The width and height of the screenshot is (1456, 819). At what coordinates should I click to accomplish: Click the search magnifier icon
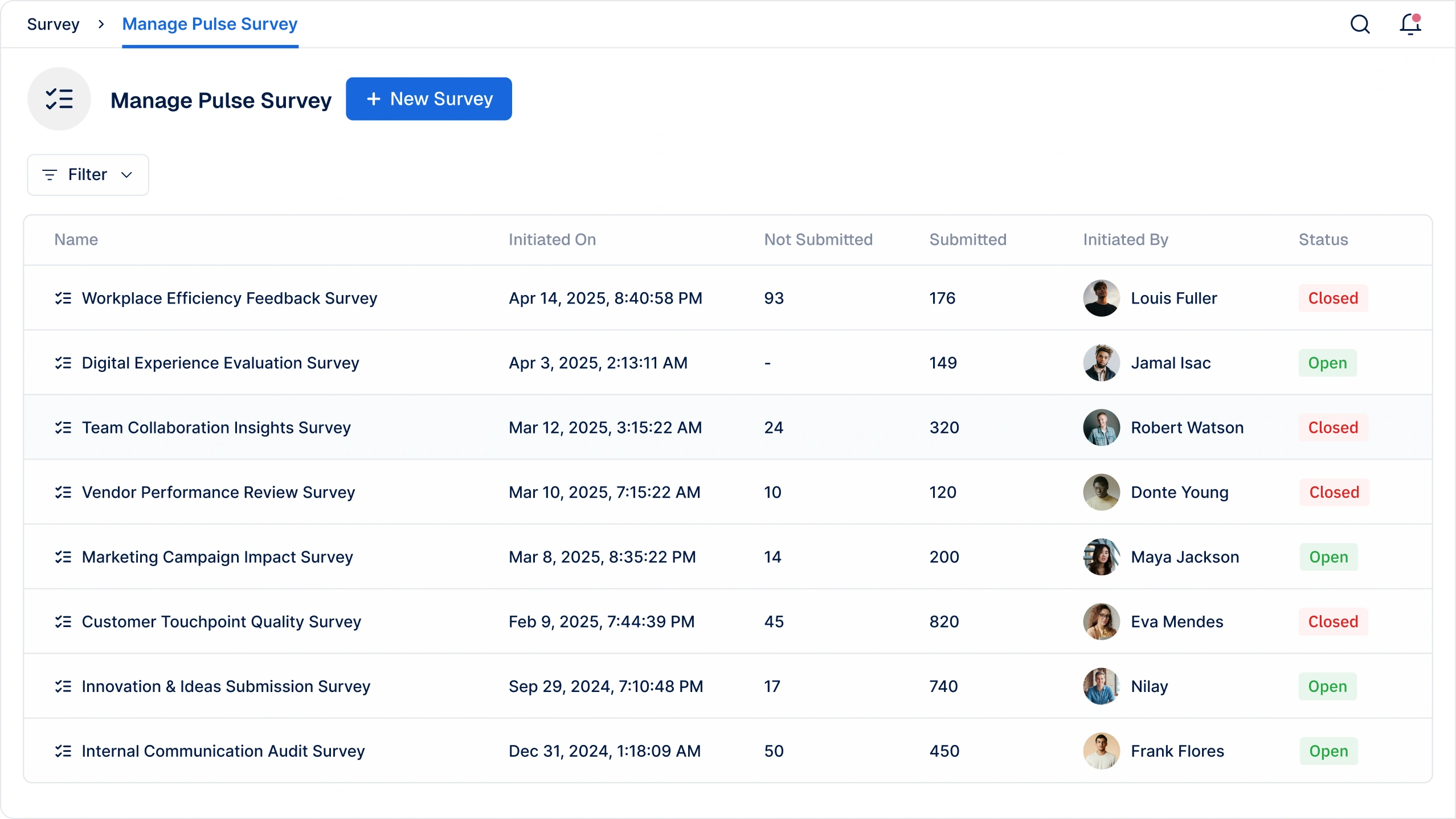(x=1360, y=24)
